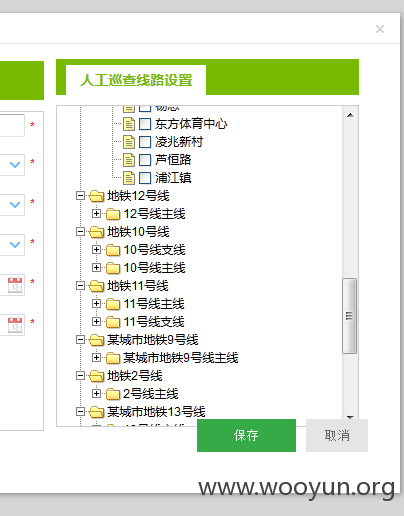The height and width of the screenshot is (516, 404).
Task: Click the folder icon of 地铁11号线
Action: (97, 286)
